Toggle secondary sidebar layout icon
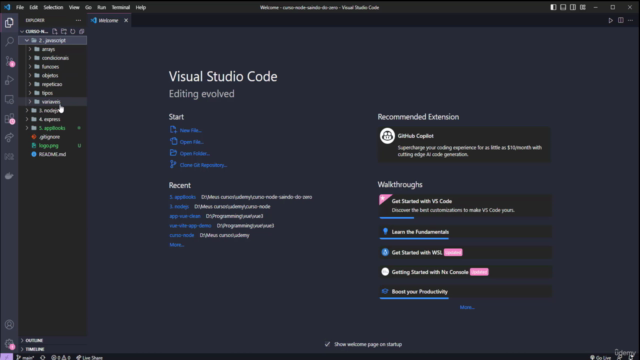The image size is (640, 360). point(573,7)
